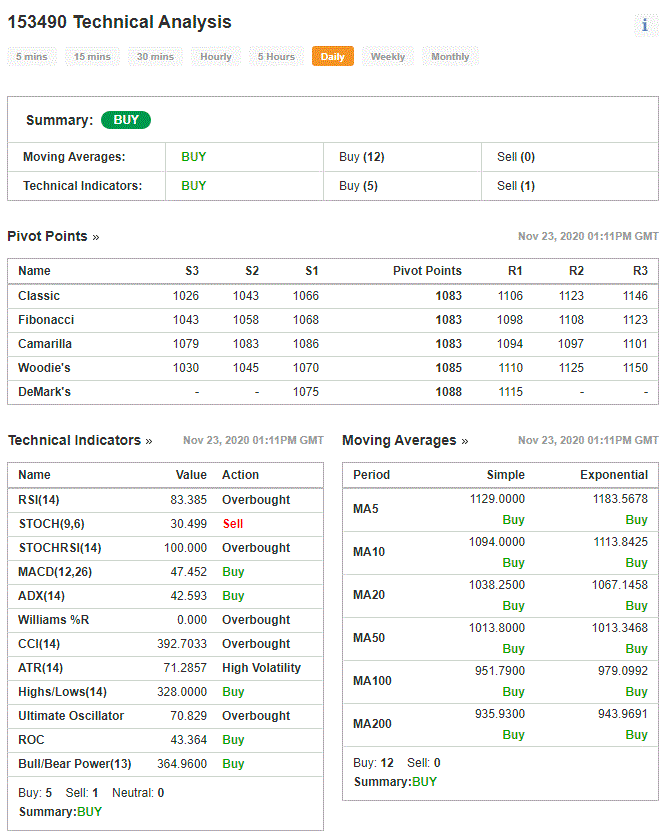Image resolution: width=666 pixels, height=836 pixels.
Task: Click the Highs/Lows(14) indicator name
Action: pyautogui.click(x=62, y=692)
